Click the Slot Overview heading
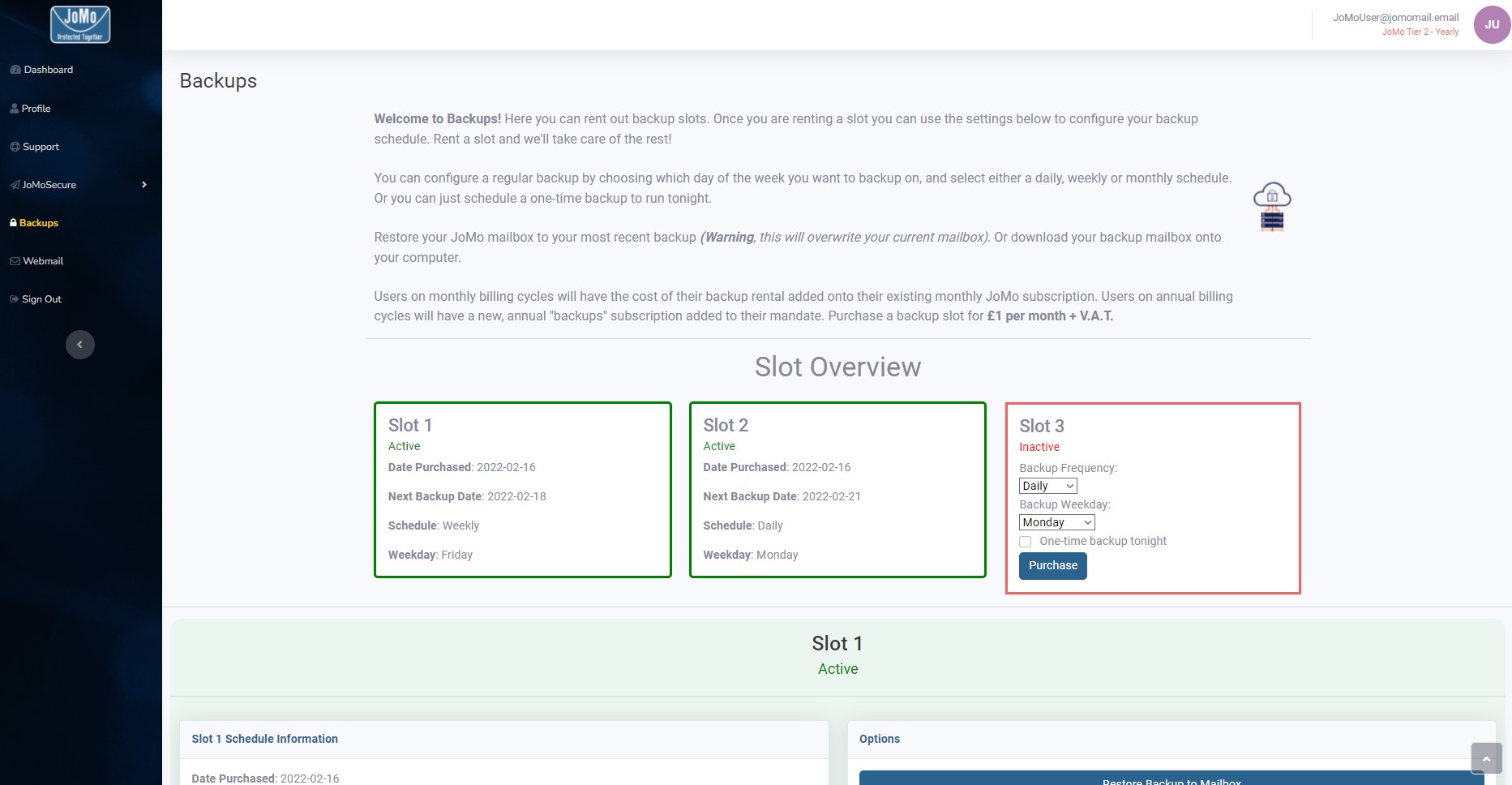Image resolution: width=1512 pixels, height=785 pixels. coord(837,367)
